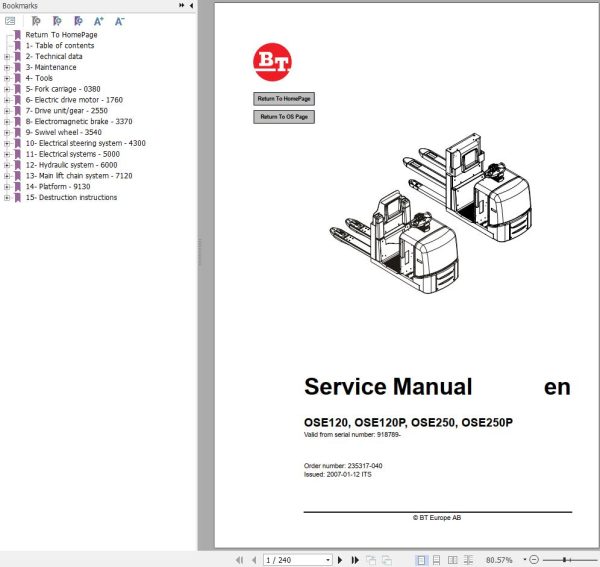The width and height of the screenshot is (600, 567).
Task: Expand the Electromagnetic brake bookmark
Action: pos(7,122)
